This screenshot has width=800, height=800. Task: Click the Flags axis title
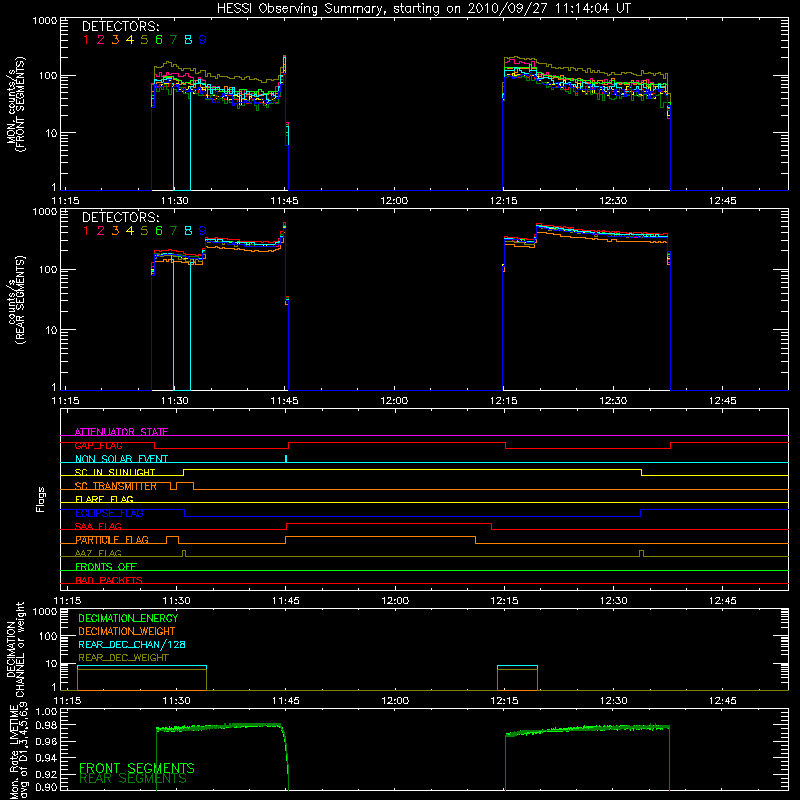[41, 499]
